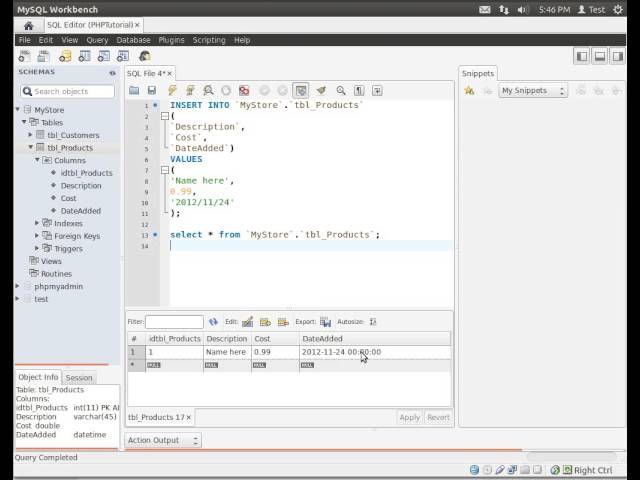
Task: Click the Search objects field
Action: click(x=67, y=91)
